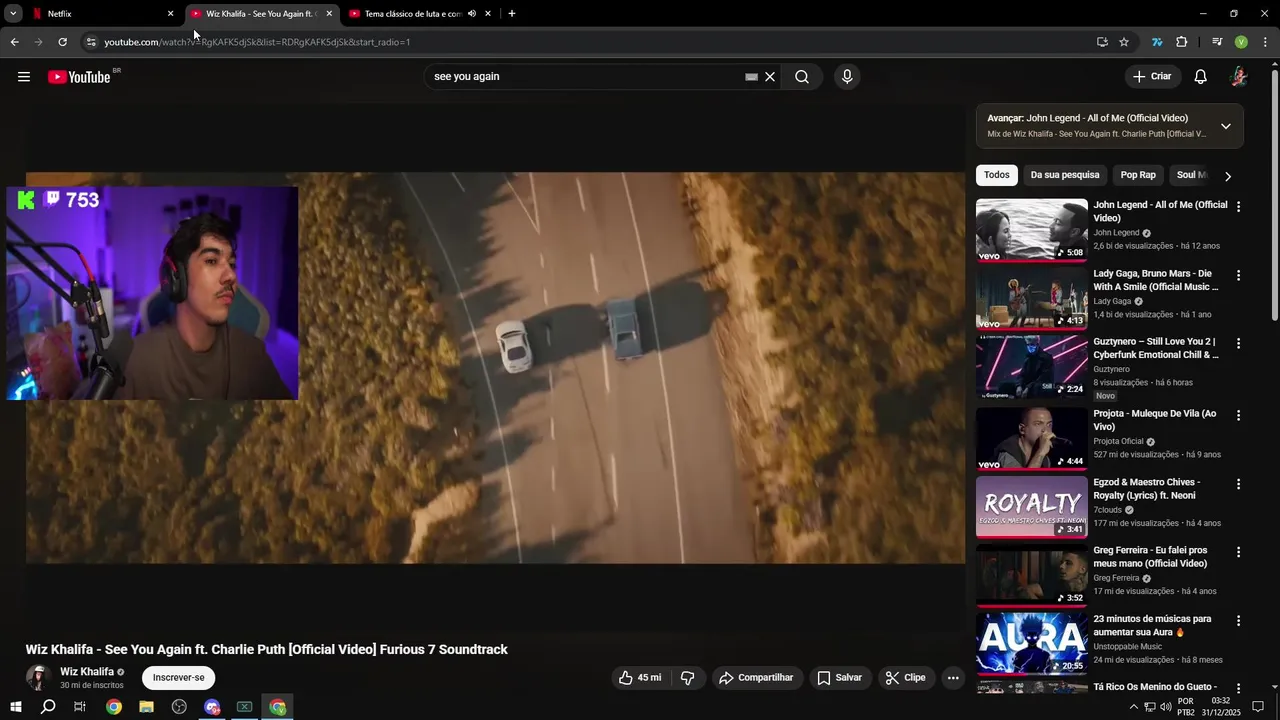Mute audio on Tema clássico tab
1280x720 pixels.
tap(472, 14)
